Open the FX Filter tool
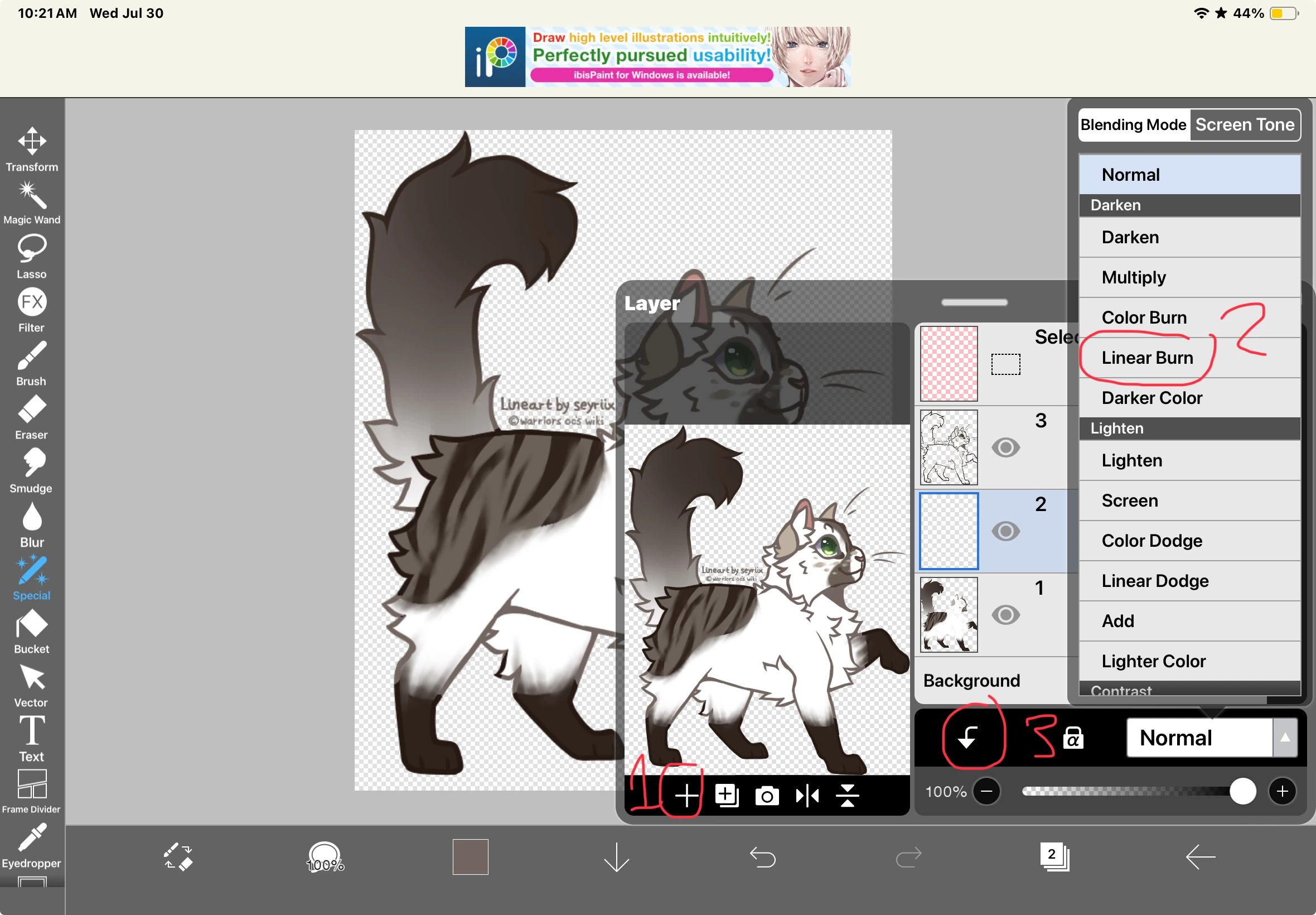Viewport: 1316px width, 915px height. tap(32, 310)
